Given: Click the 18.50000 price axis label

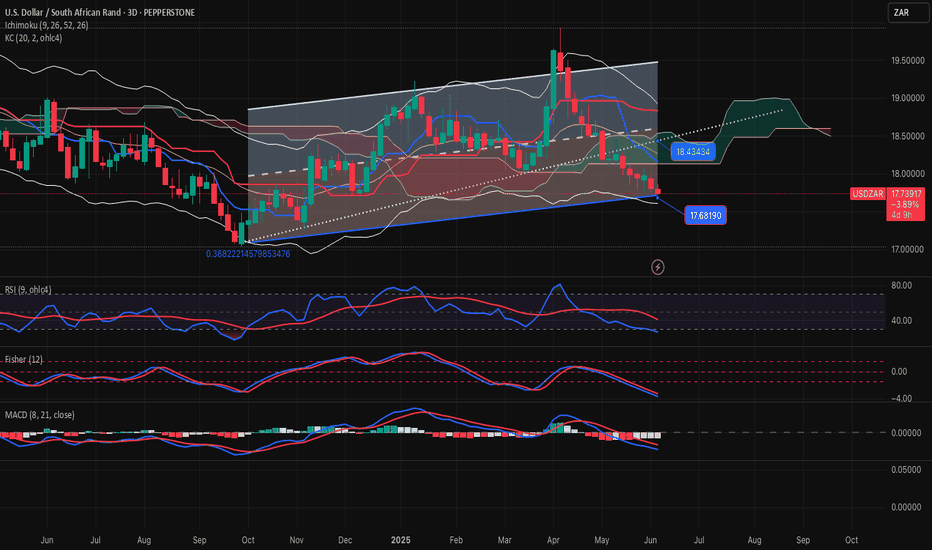Looking at the screenshot, I should point(907,136).
